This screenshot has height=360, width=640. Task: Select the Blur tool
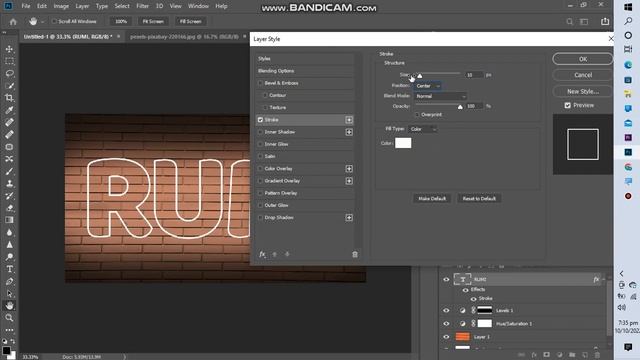(9, 232)
